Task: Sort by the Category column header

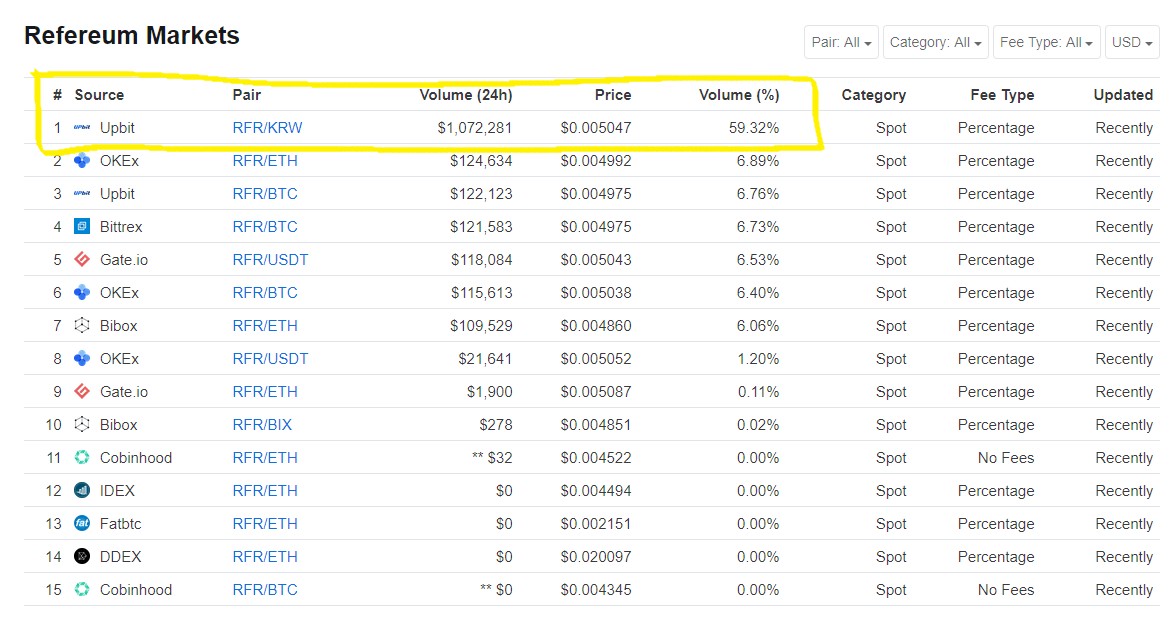Action: 874,95
